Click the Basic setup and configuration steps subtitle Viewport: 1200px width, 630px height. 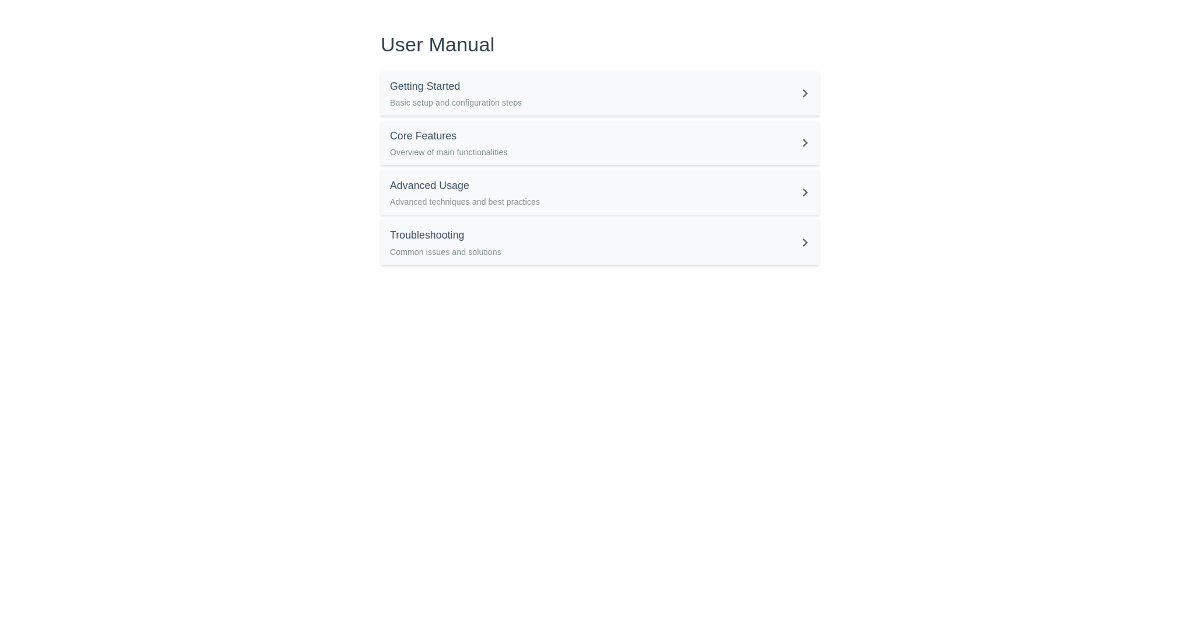point(455,102)
